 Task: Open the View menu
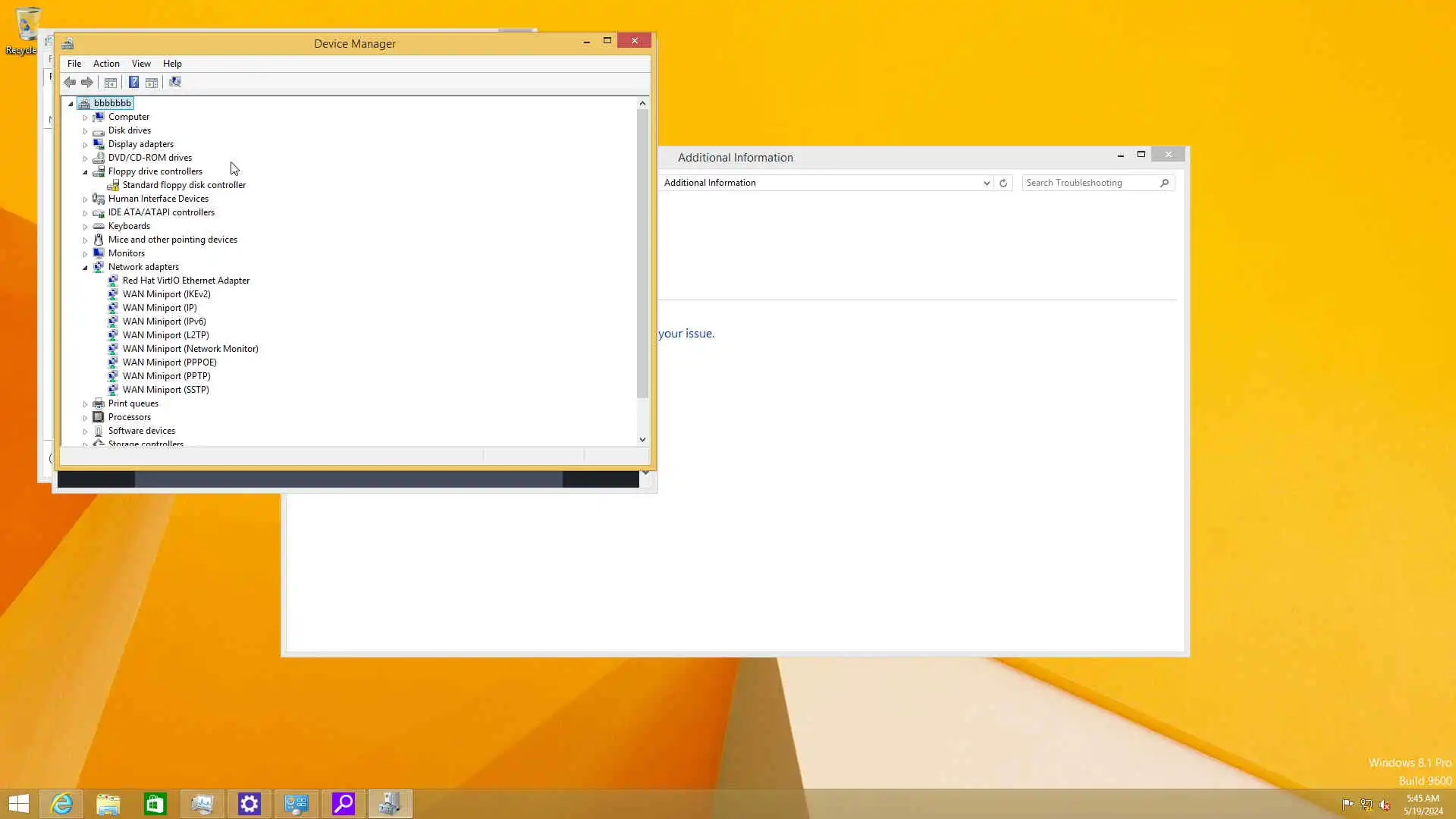point(141,64)
